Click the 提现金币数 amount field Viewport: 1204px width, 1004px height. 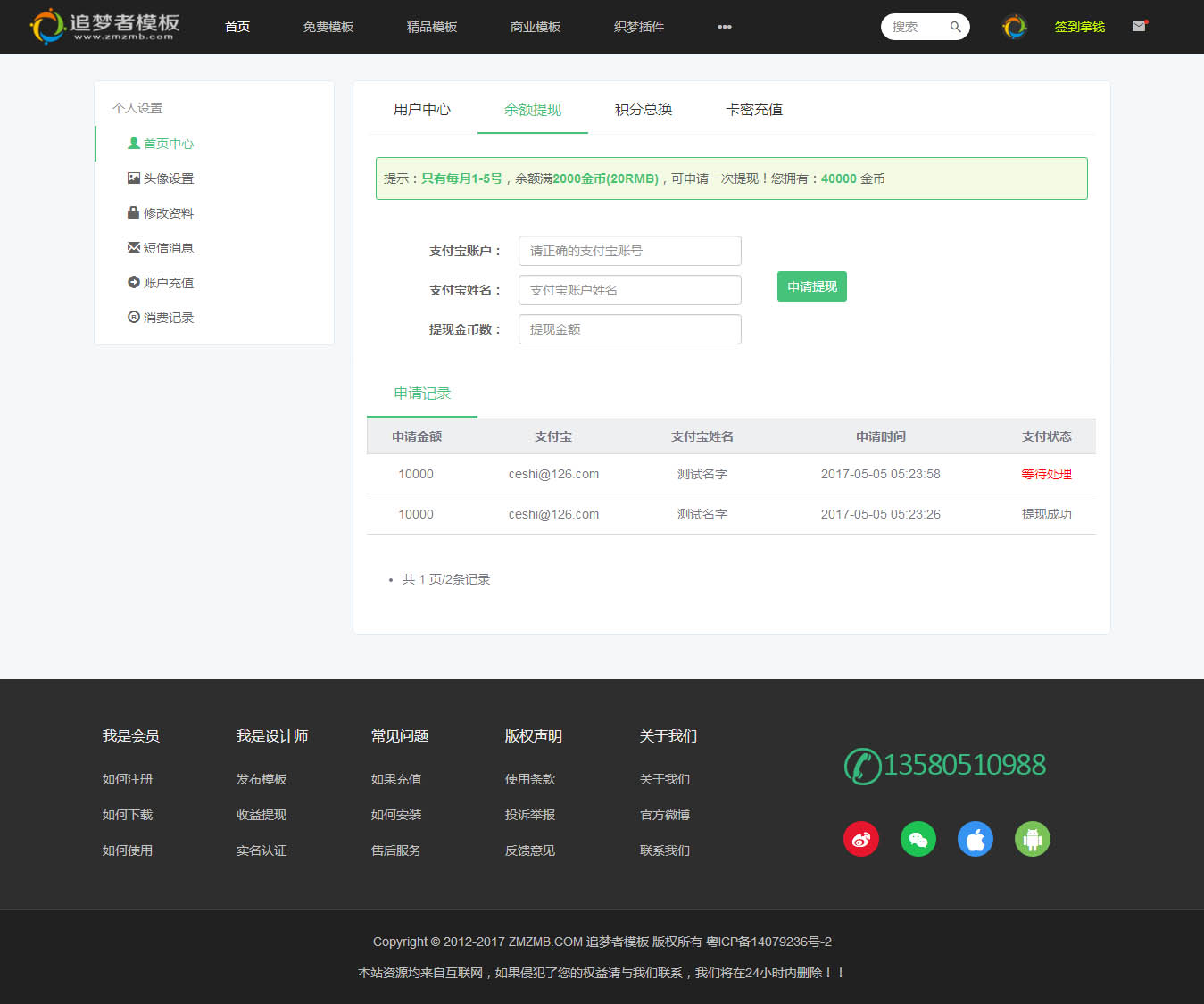click(x=629, y=329)
